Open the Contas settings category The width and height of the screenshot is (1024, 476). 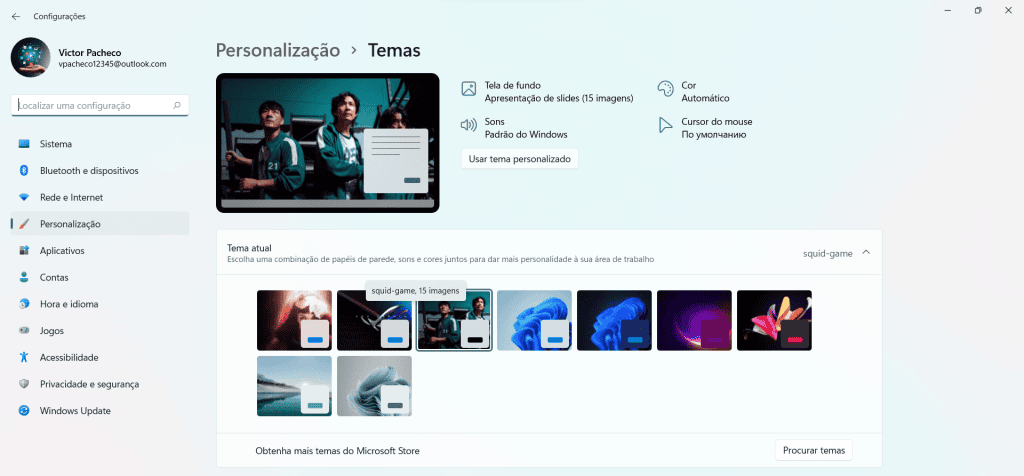coord(100,278)
